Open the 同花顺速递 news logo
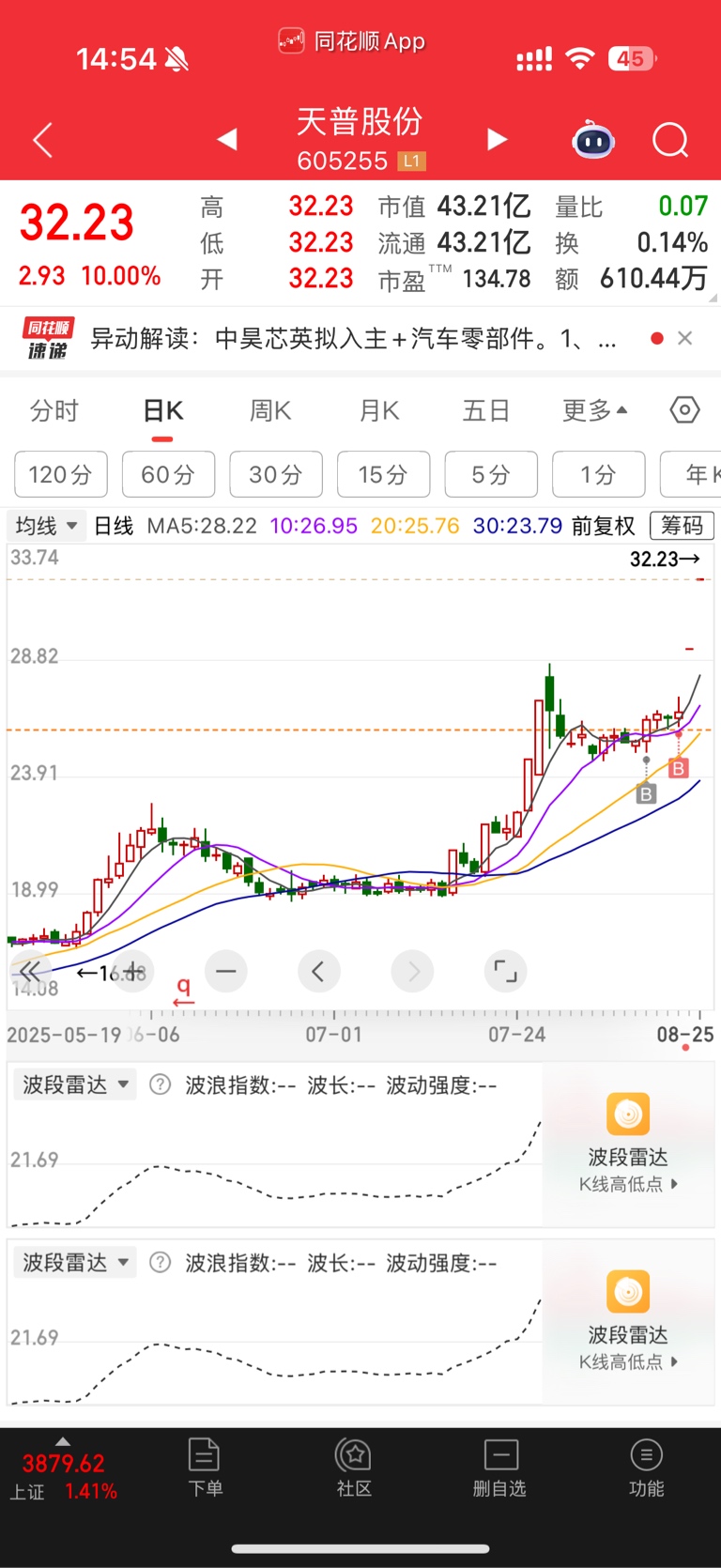Screen dimensions: 721x1568 [48, 339]
